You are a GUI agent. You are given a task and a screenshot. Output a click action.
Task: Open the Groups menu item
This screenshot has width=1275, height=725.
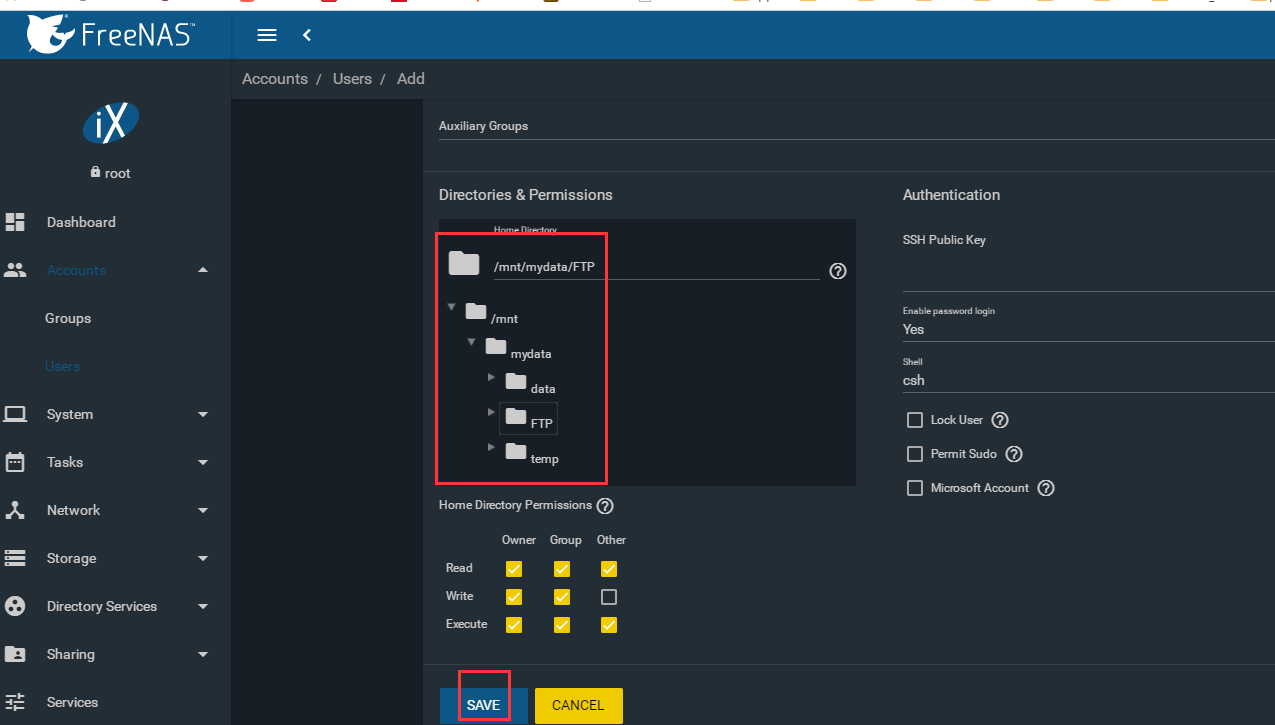tap(68, 318)
